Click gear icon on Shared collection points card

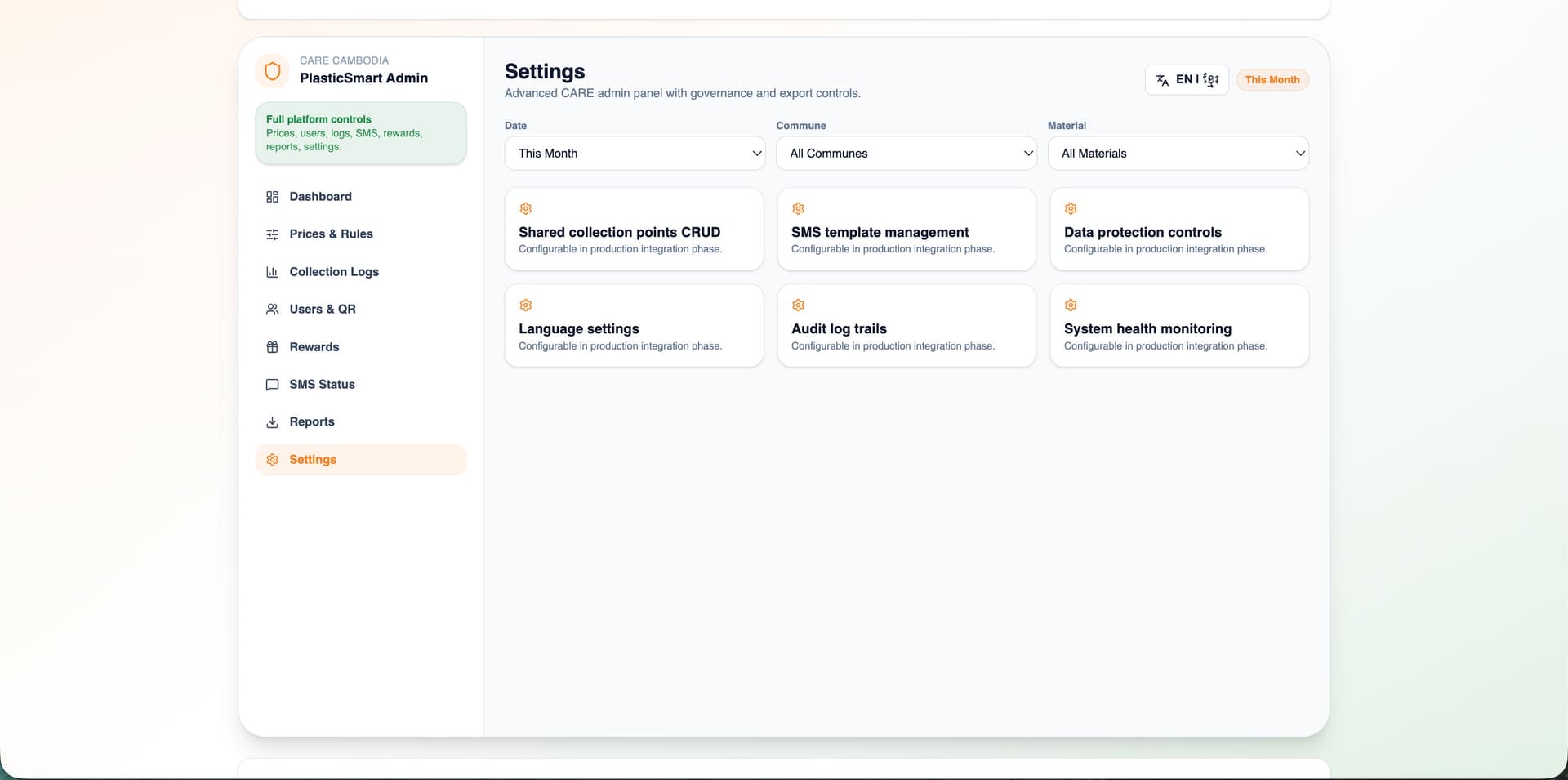[x=526, y=209]
